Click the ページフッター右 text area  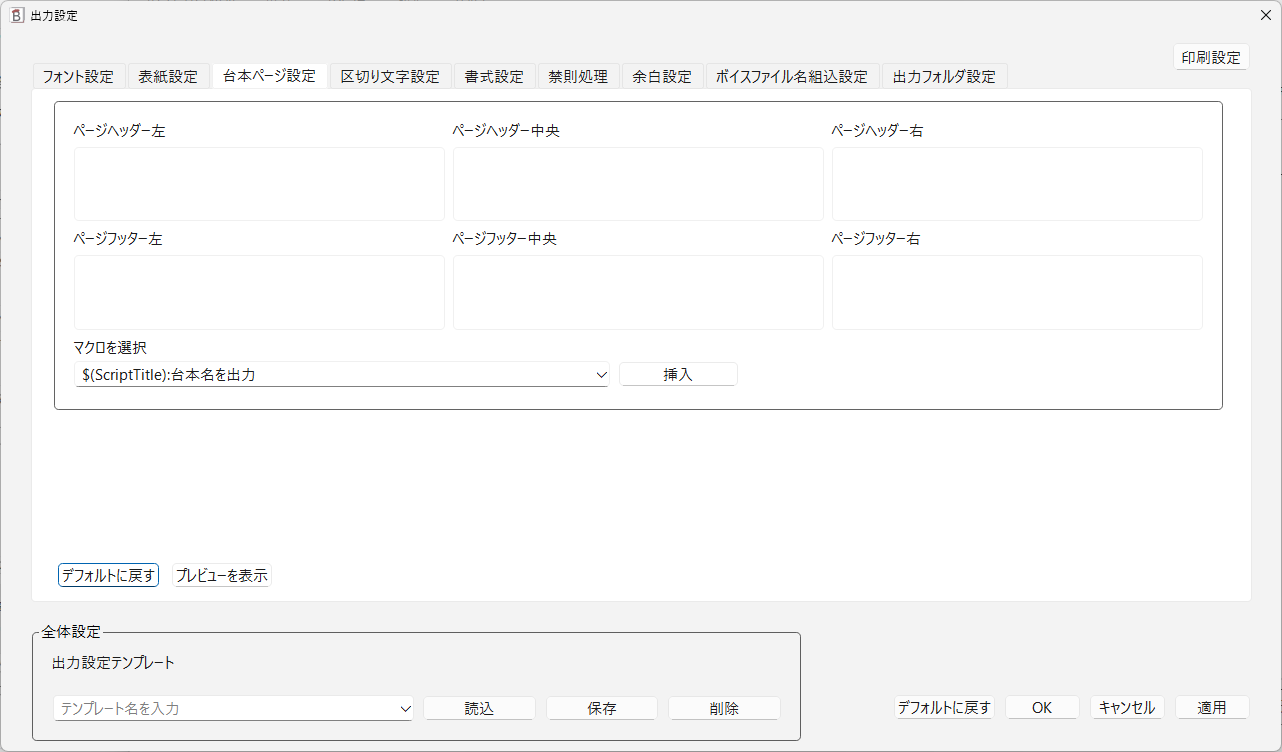point(1017,292)
